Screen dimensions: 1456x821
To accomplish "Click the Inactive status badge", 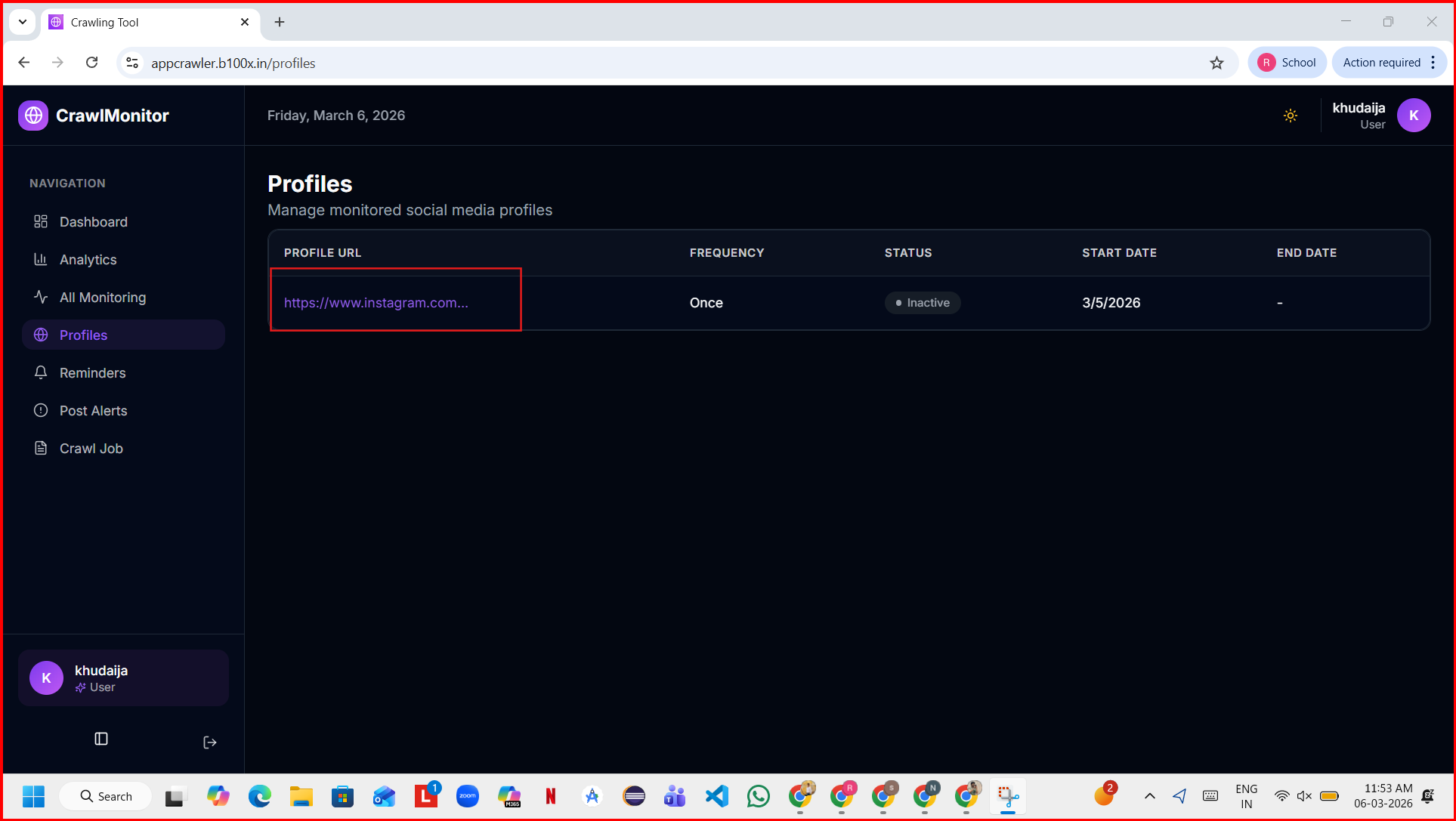I will (x=923, y=303).
